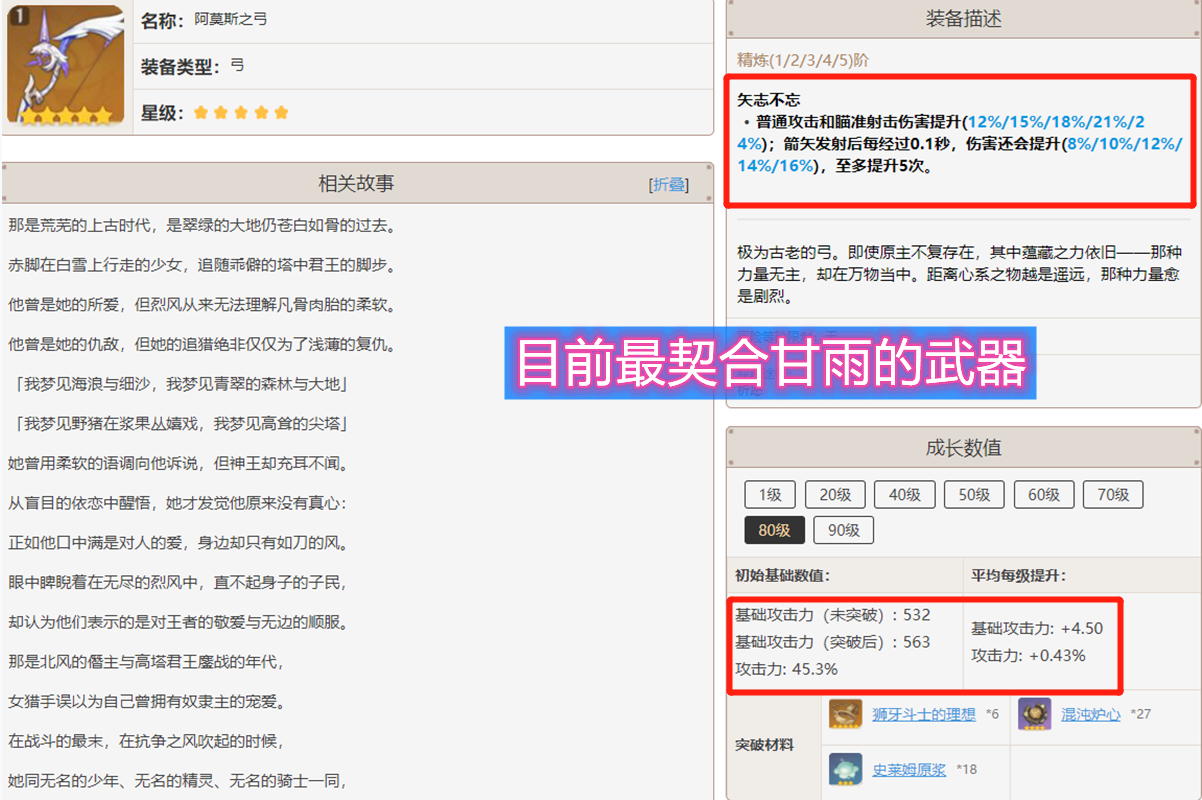Click the 史莱姆原浆 material icon
Image resolution: width=1202 pixels, height=800 pixels.
click(x=846, y=770)
